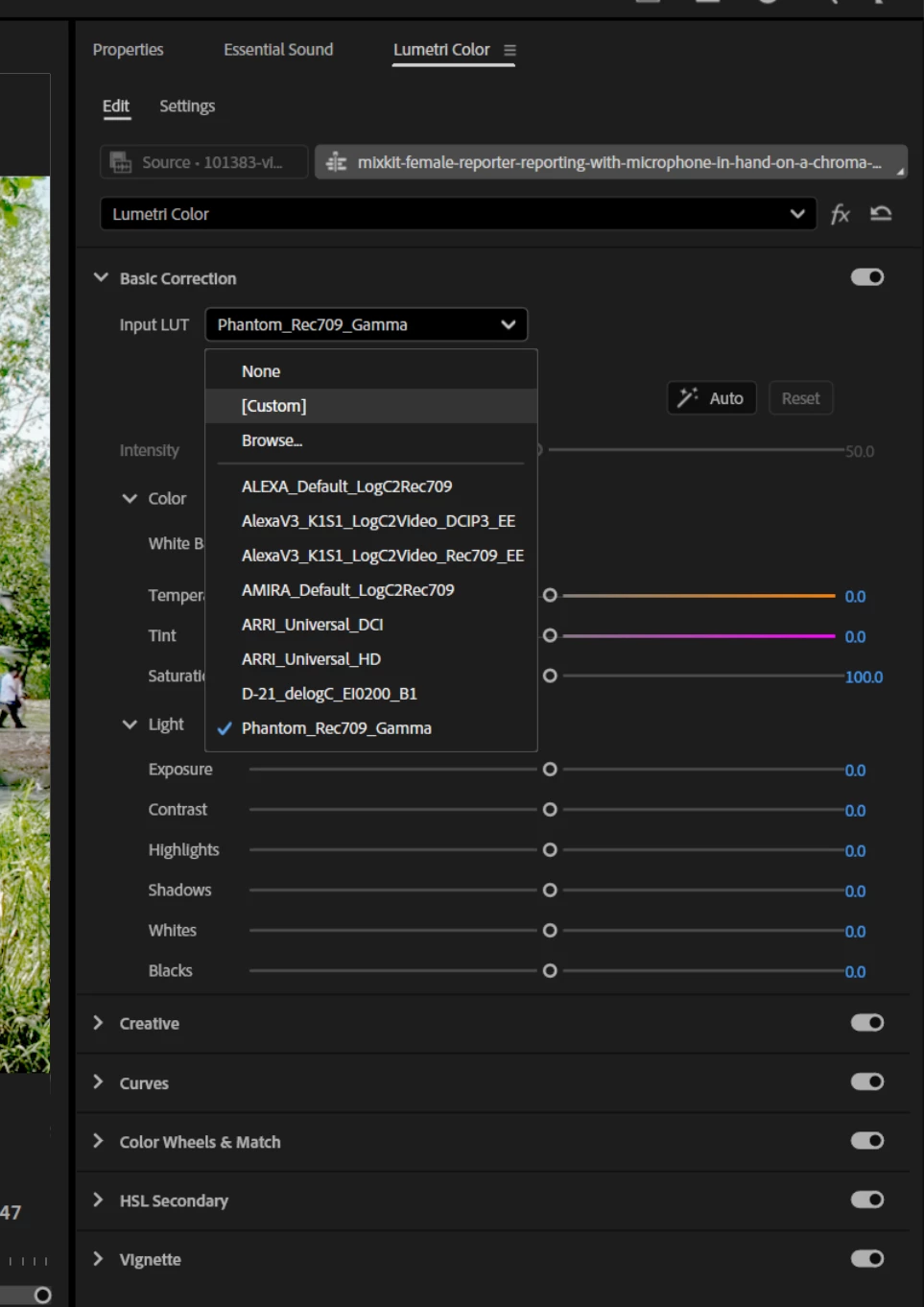924x1307 pixels.
Task: Collapse the Color subsection chevron
Action: (x=130, y=498)
